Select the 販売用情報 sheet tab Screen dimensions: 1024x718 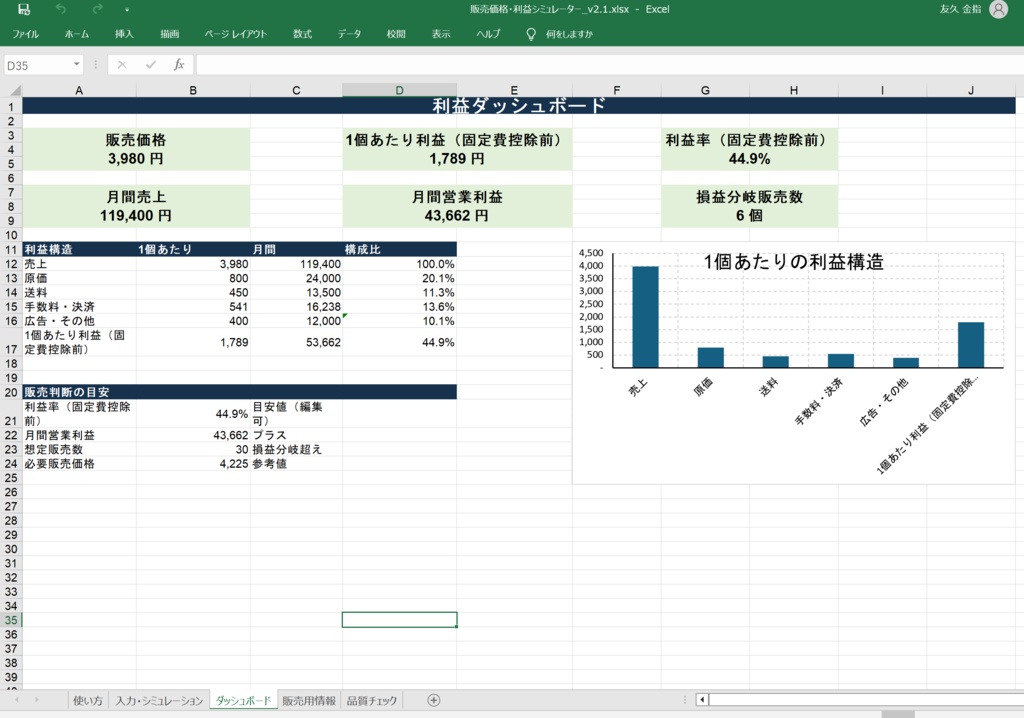[x=309, y=700]
